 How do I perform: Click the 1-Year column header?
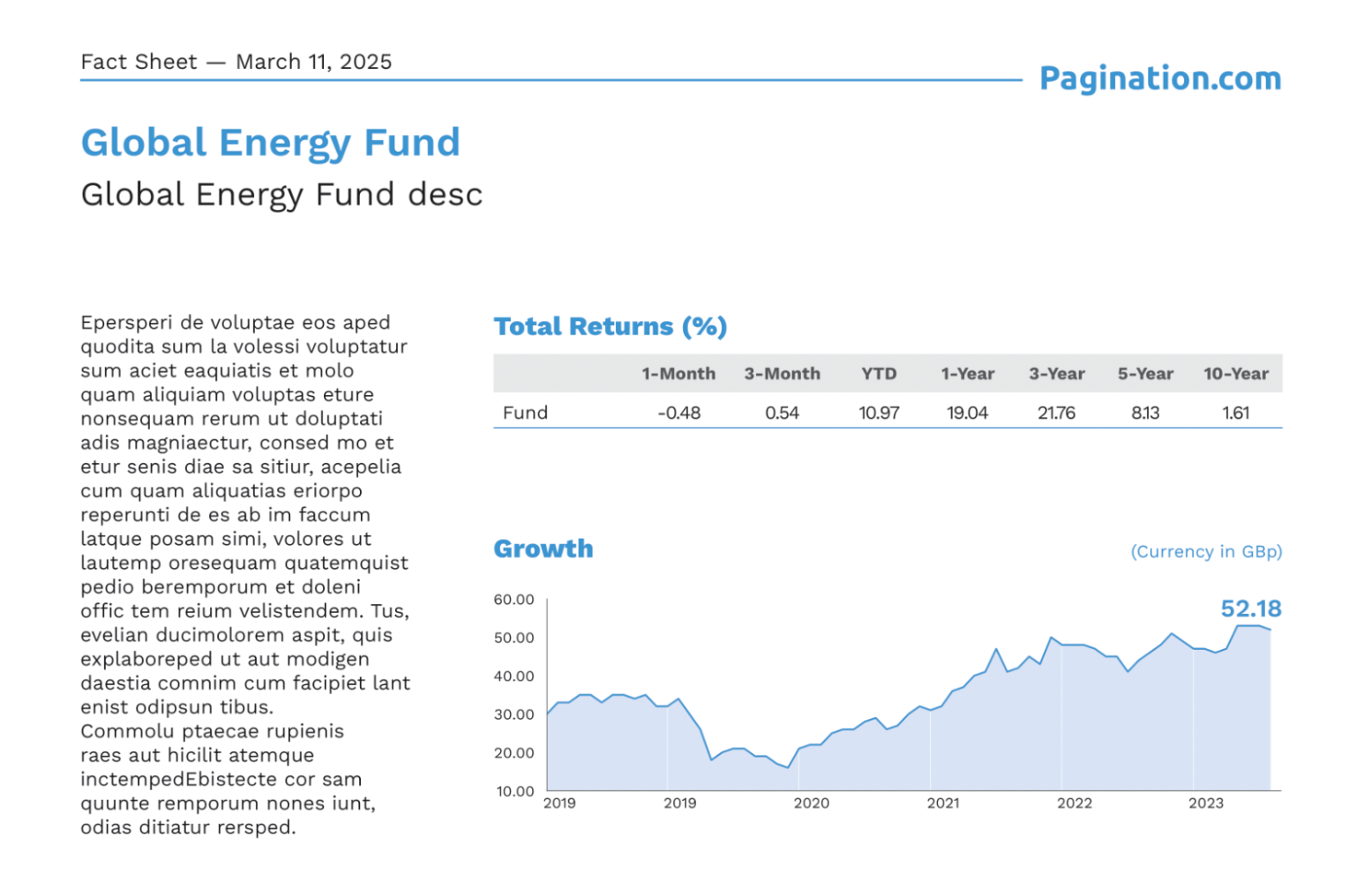[967, 374]
